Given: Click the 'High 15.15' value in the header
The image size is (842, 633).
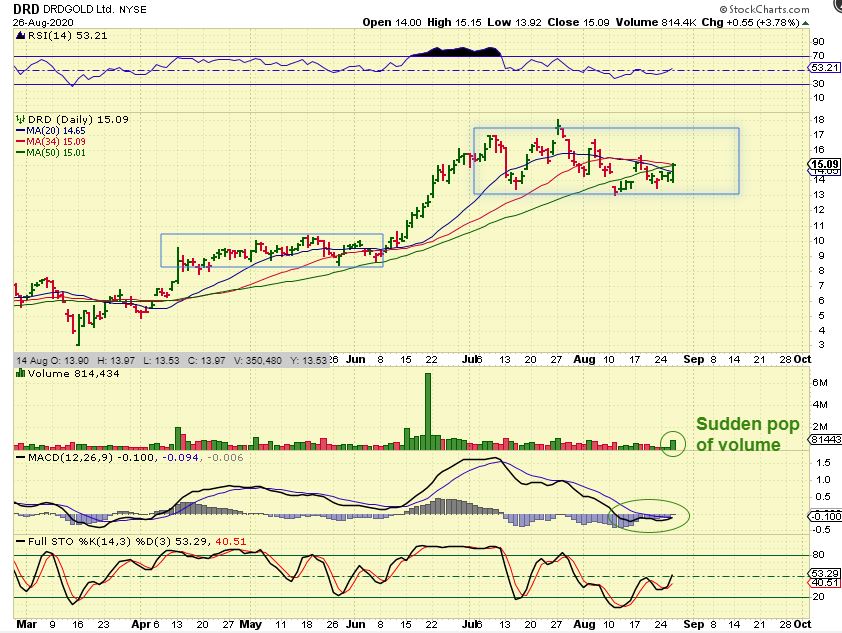Looking at the screenshot, I should point(454,22).
